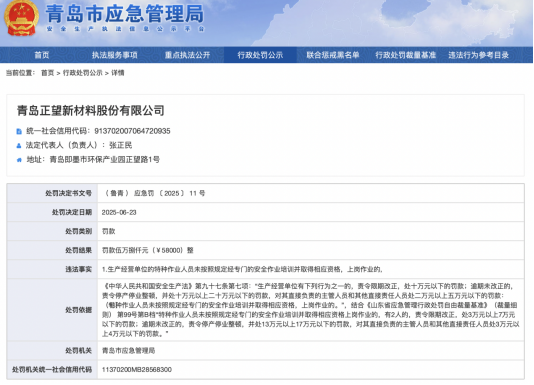Click the violation fact text starting 1.生产经营单位

point(242,269)
